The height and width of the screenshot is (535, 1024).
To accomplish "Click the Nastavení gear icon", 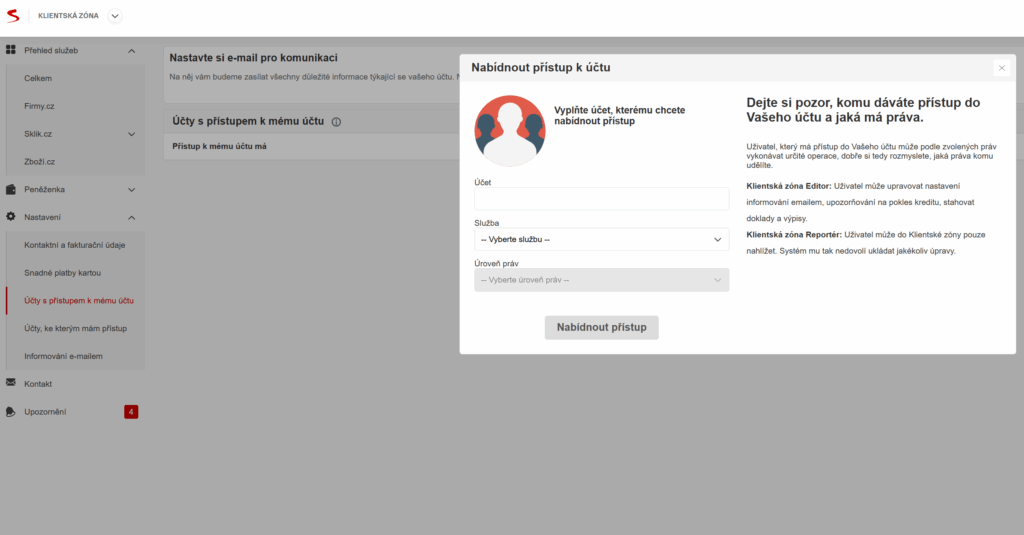I will click(x=11, y=217).
